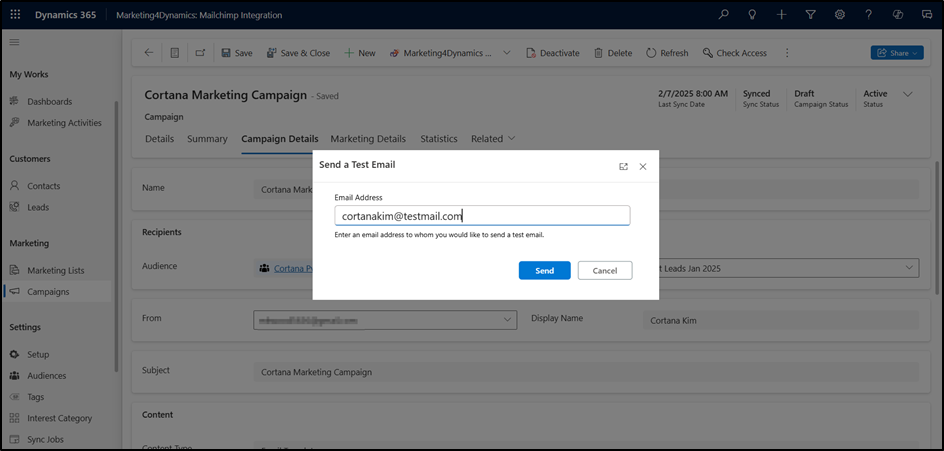The height and width of the screenshot is (451, 944).
Task: Refresh the campaign record
Action: 667,53
